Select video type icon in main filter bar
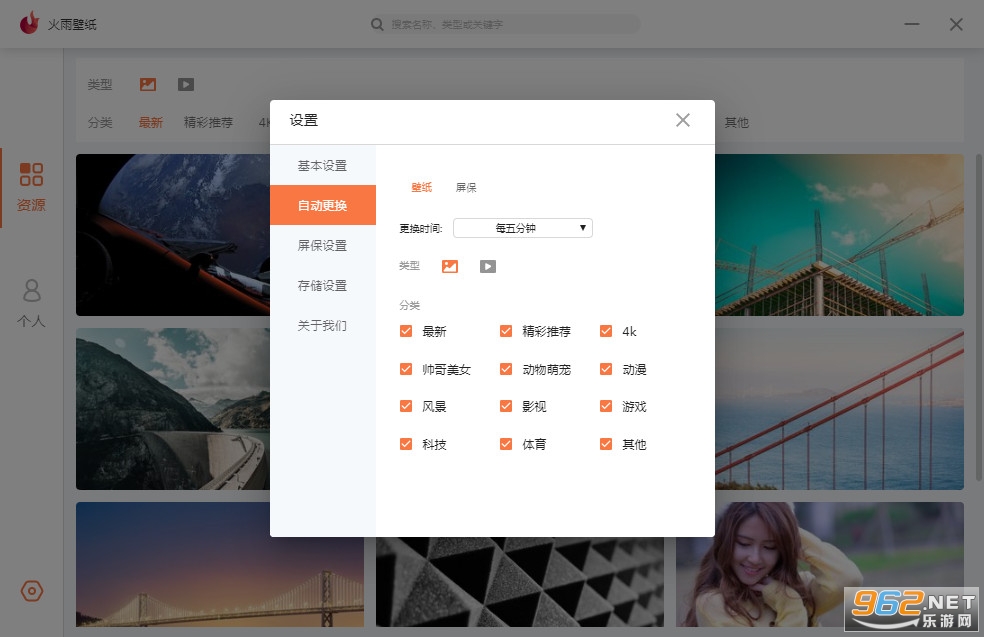 186,84
